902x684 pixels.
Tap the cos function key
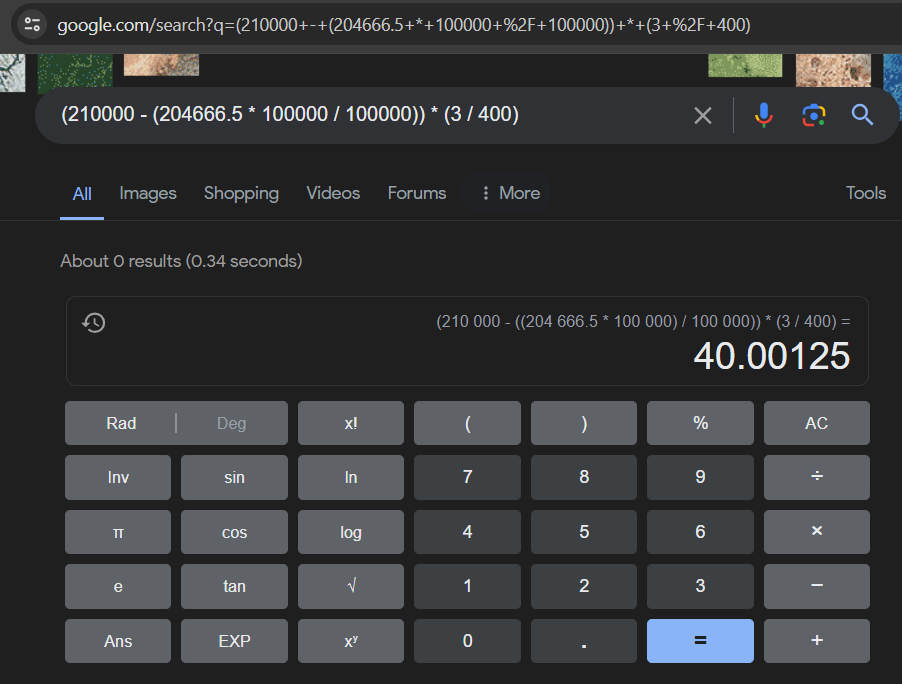234,532
